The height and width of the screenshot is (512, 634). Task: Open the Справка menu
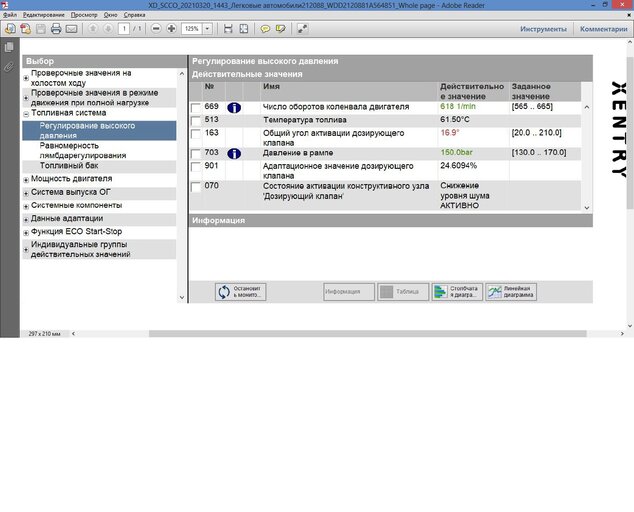click(134, 15)
